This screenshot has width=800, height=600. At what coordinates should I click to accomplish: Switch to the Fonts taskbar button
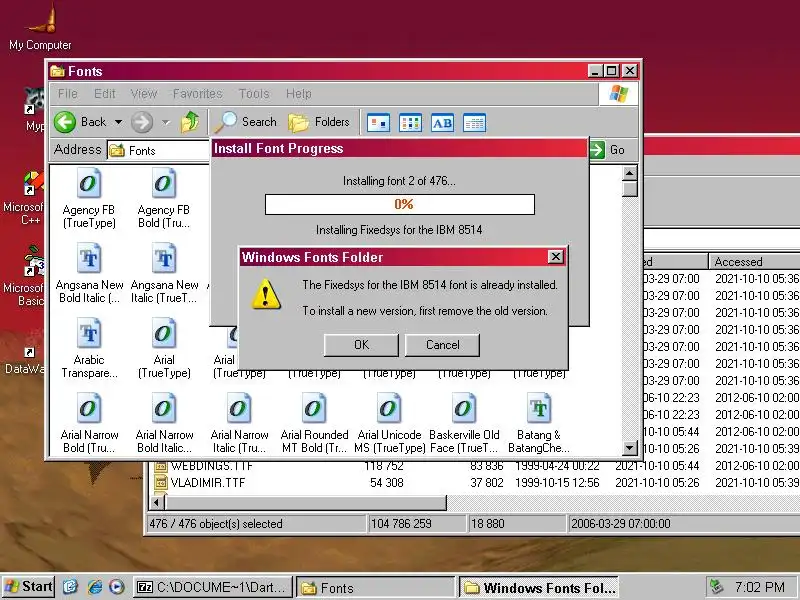(375, 587)
